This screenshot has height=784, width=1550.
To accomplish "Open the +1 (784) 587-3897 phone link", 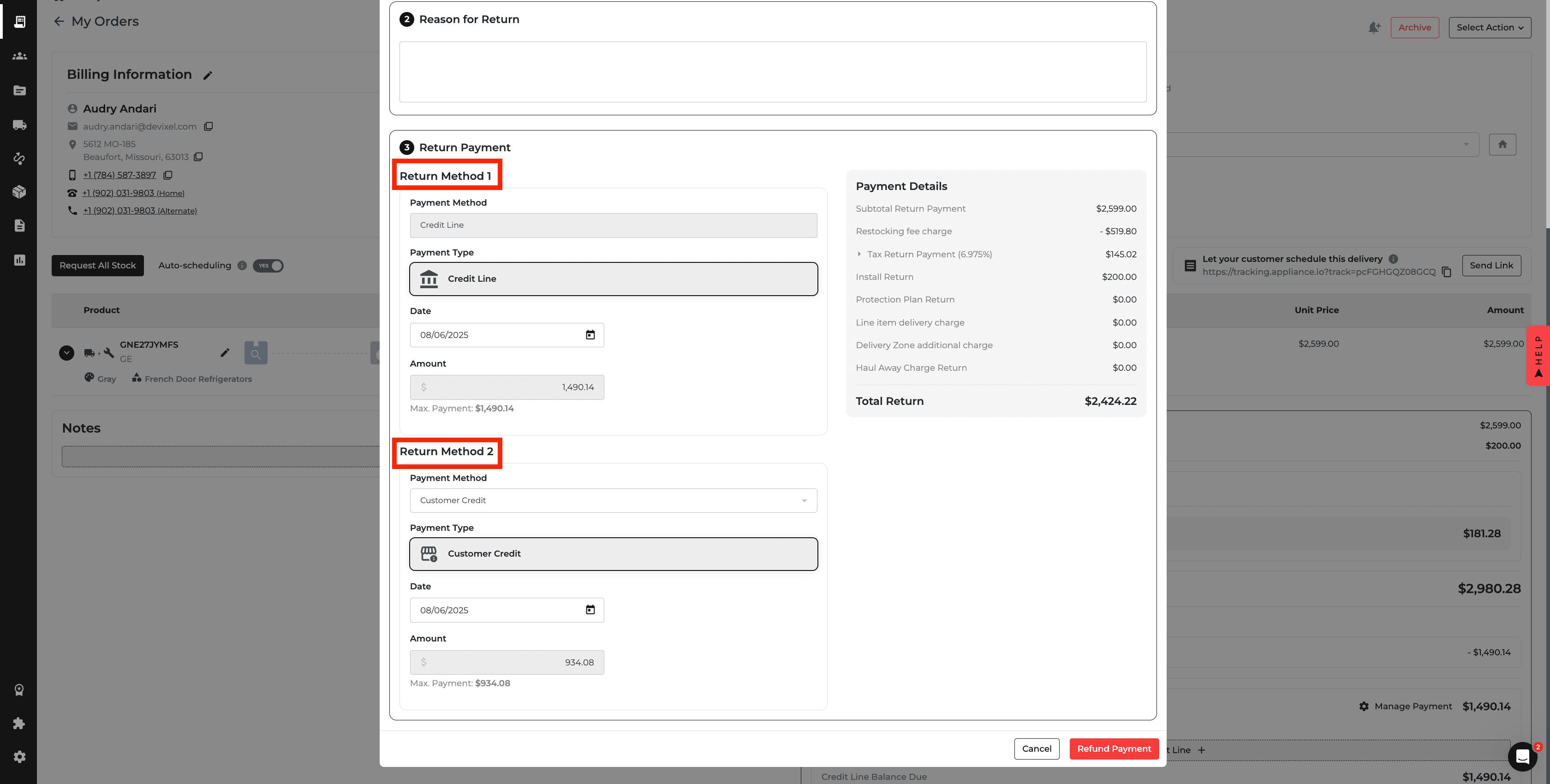I will 119,175.
